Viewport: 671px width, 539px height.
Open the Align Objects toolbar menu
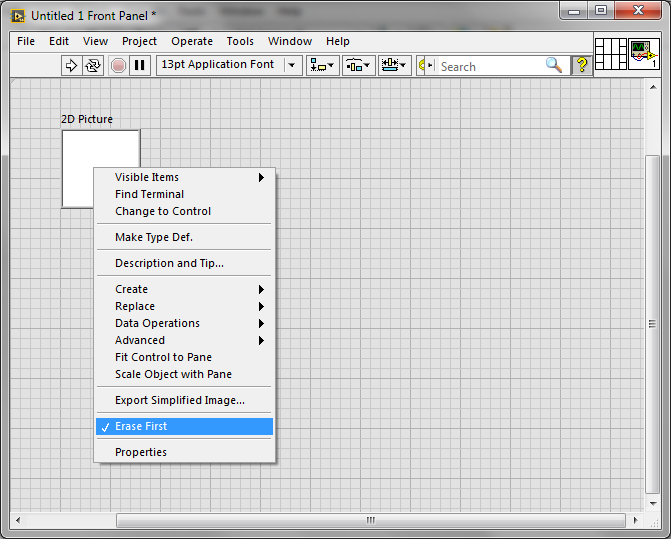point(323,65)
